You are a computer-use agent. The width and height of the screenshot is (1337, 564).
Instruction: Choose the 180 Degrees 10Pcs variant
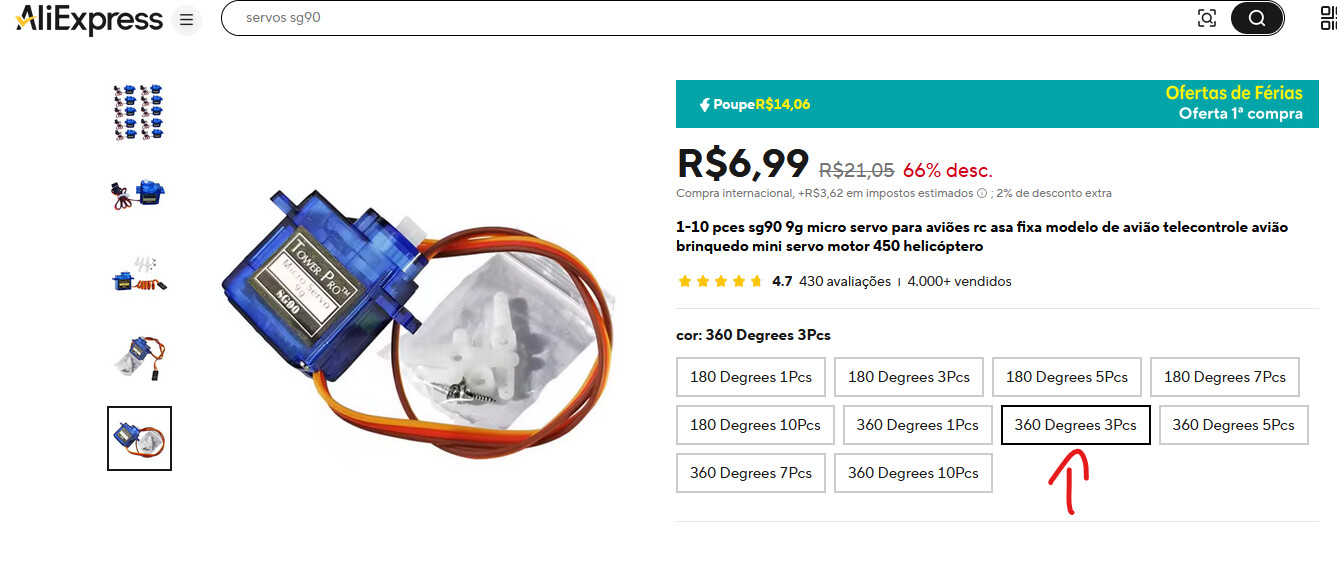[x=755, y=425]
